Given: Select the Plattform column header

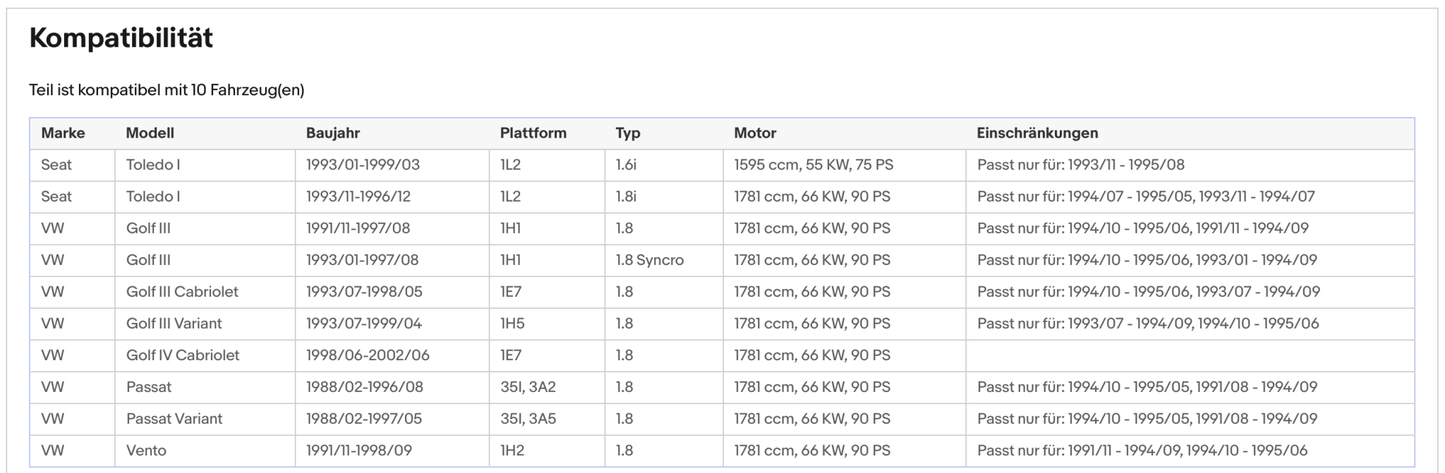Looking at the screenshot, I should pyautogui.click(x=533, y=133).
